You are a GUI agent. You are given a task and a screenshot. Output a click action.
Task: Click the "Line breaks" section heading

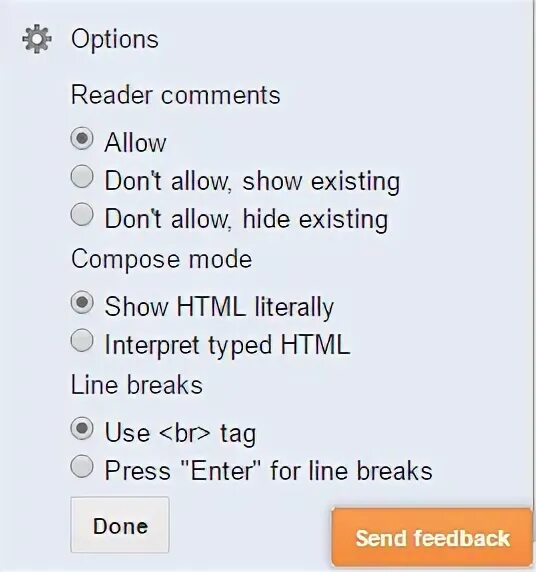[x=137, y=385]
